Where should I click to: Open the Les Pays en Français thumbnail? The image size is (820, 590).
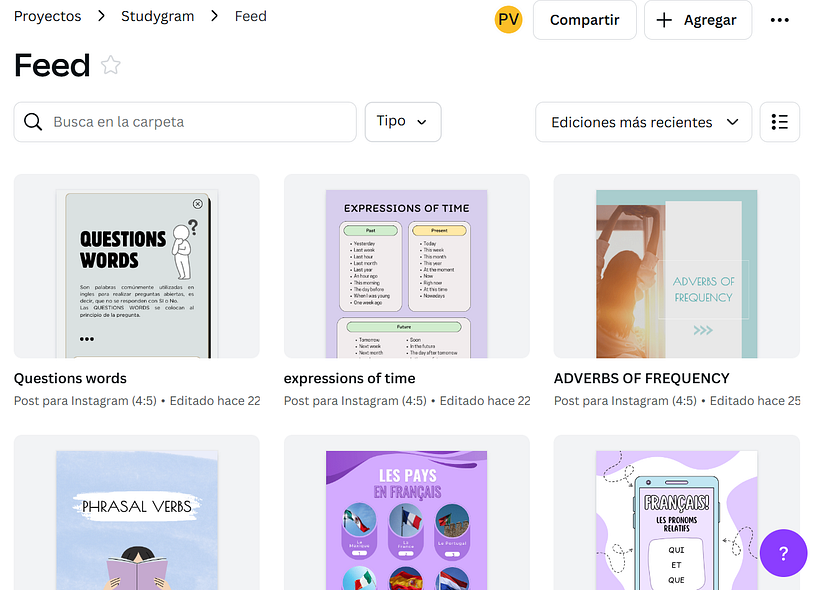pos(407,513)
